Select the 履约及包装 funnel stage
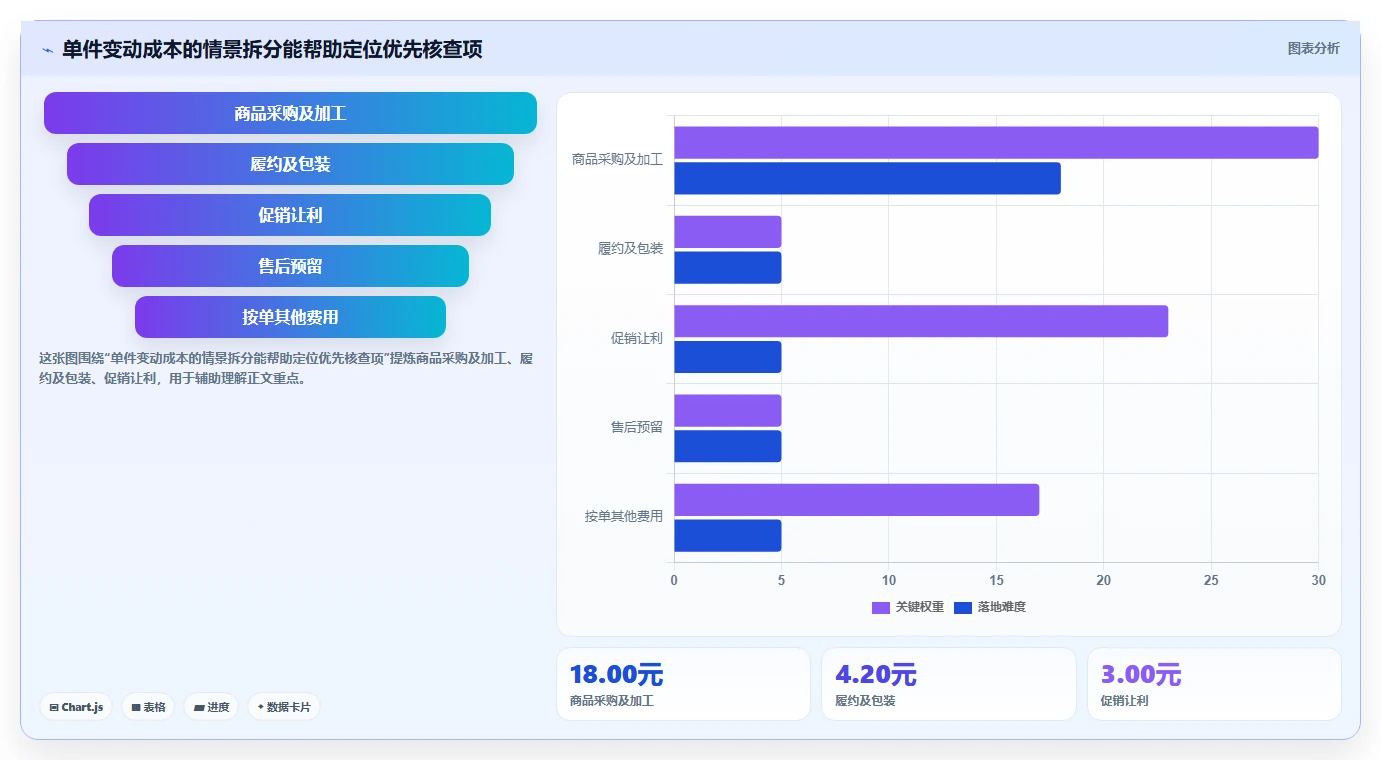Screen dimensions: 1381x760 tap(290, 164)
